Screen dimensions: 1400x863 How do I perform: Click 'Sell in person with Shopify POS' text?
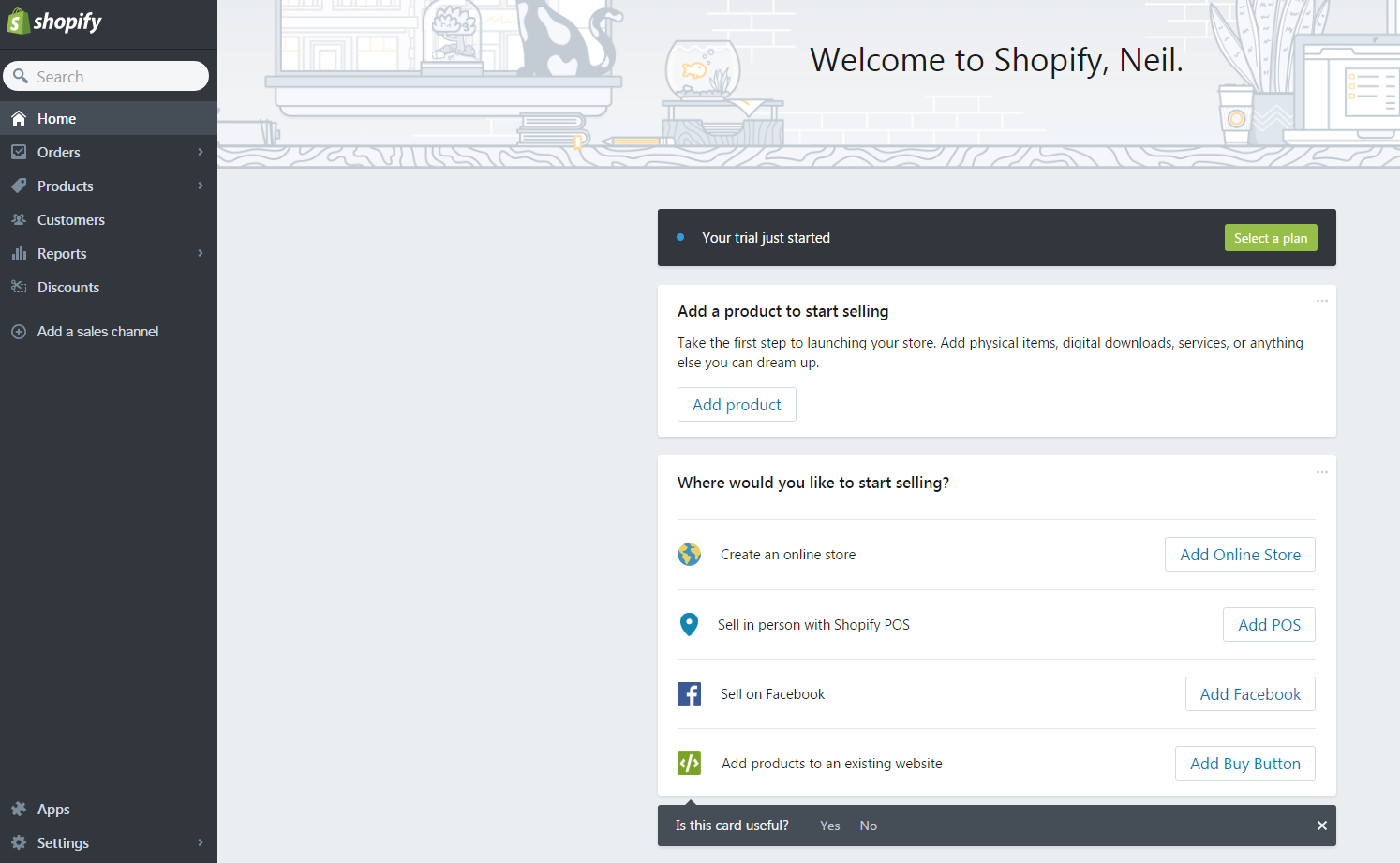tap(813, 625)
